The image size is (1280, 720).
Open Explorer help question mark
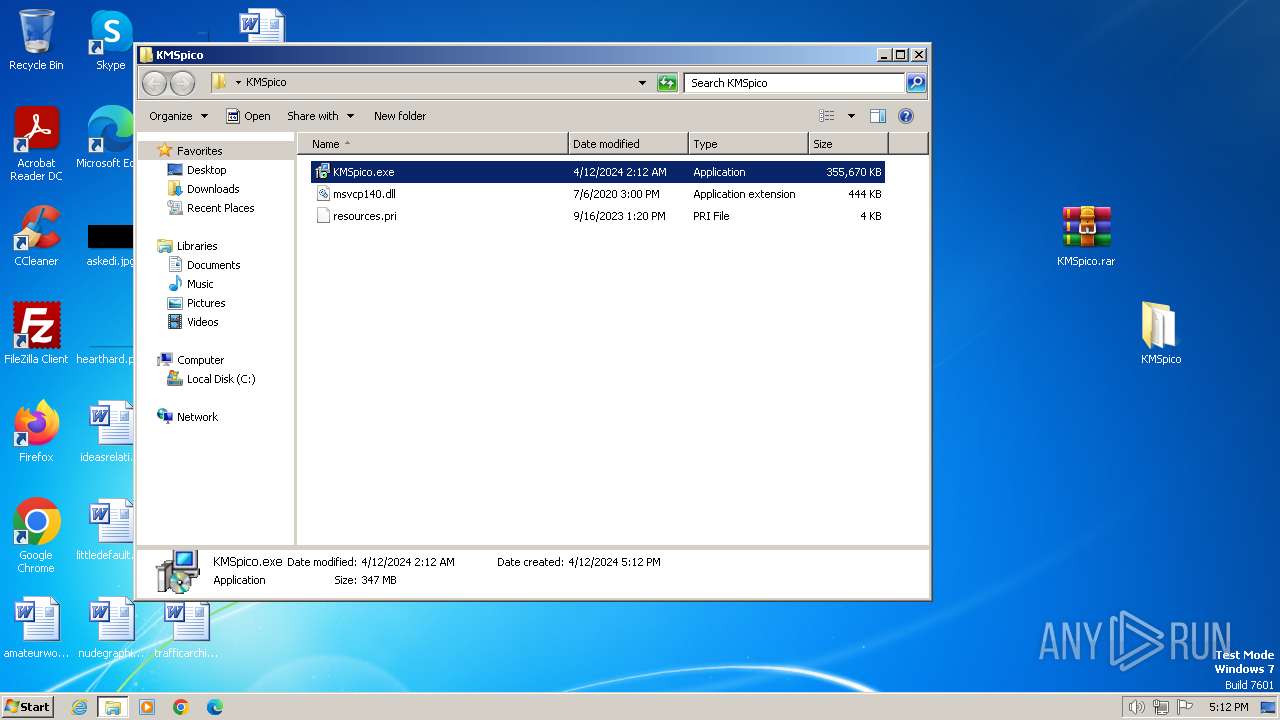(x=906, y=116)
